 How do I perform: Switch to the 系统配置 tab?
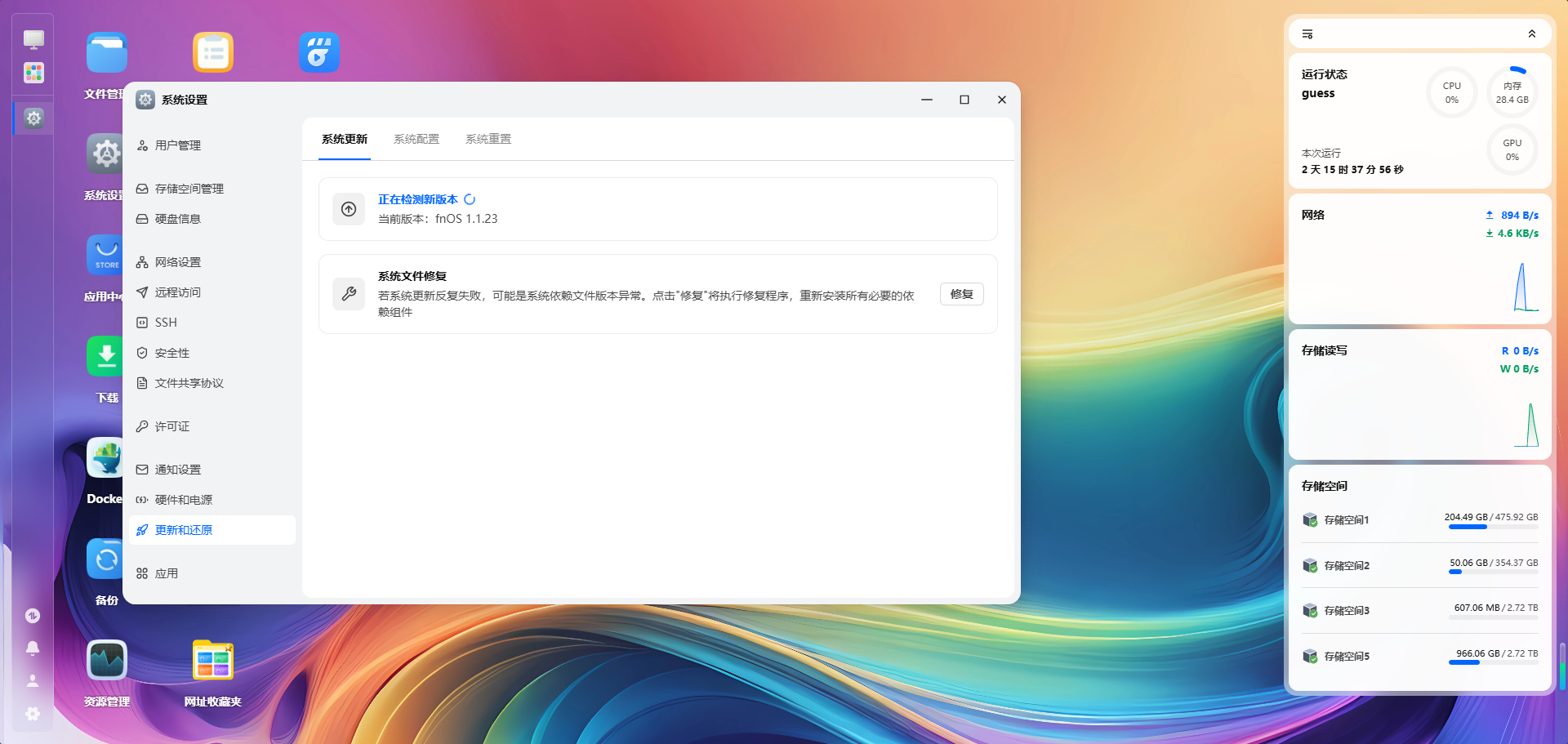pos(416,139)
